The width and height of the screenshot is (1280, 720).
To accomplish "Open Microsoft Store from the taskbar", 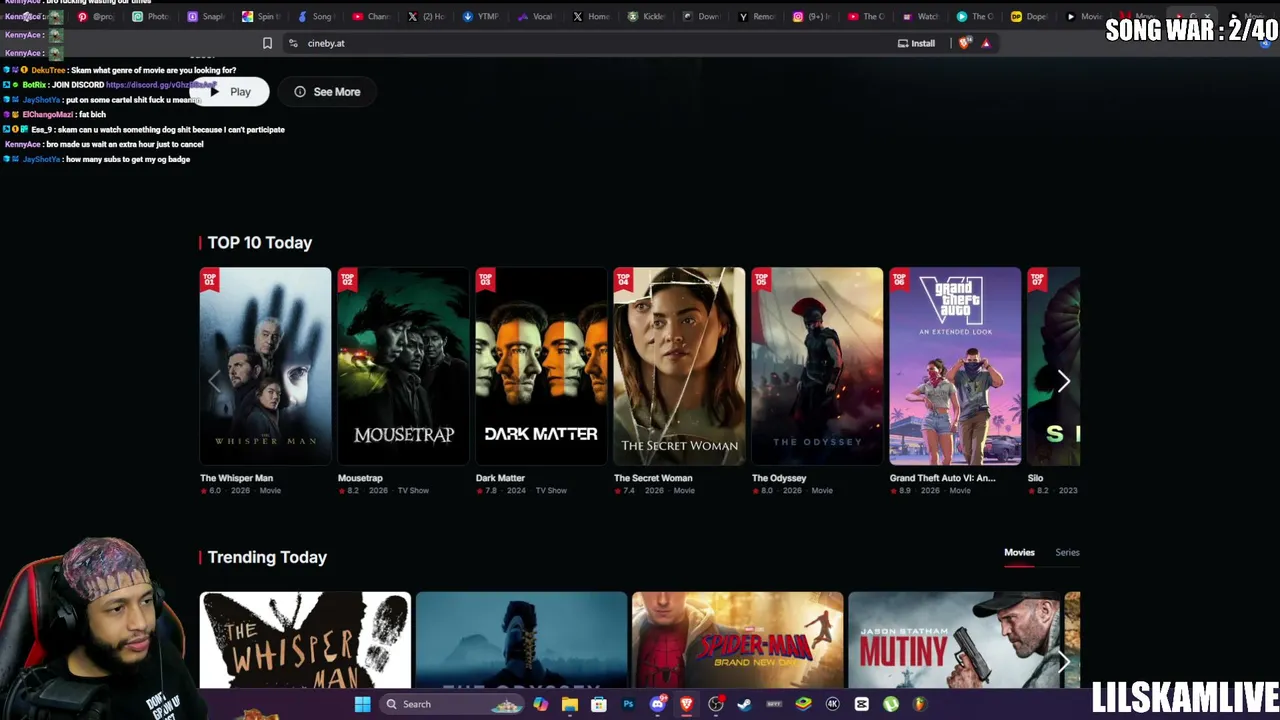I will point(598,704).
